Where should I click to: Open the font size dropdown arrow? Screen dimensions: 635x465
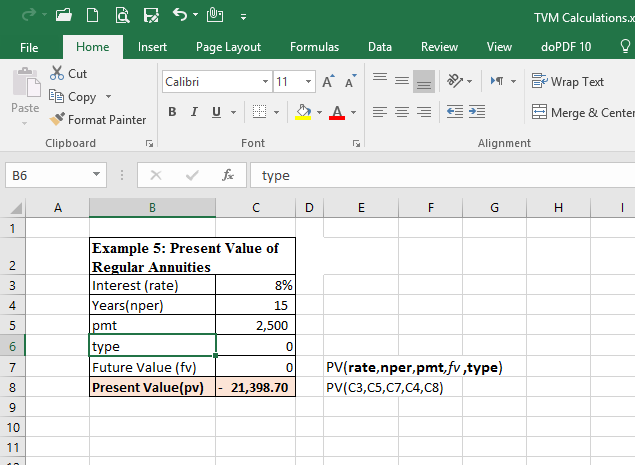pos(309,81)
